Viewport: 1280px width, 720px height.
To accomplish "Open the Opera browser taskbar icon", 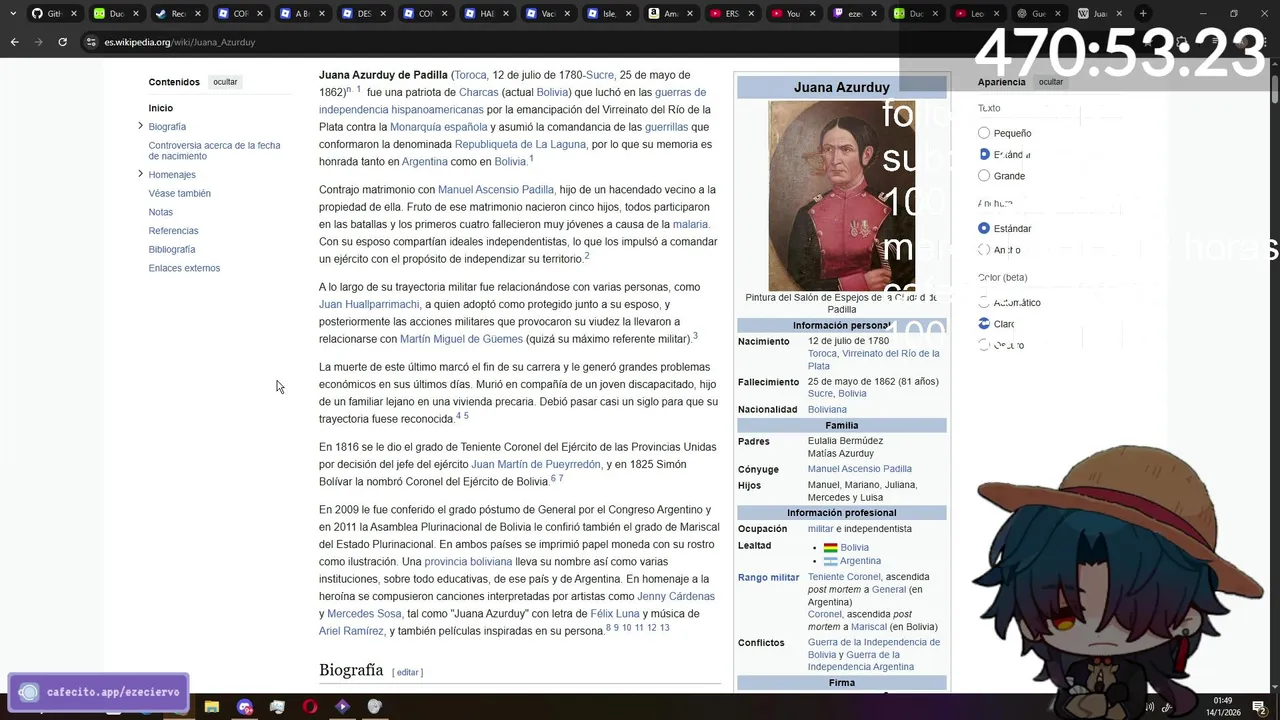I will coord(310,706).
